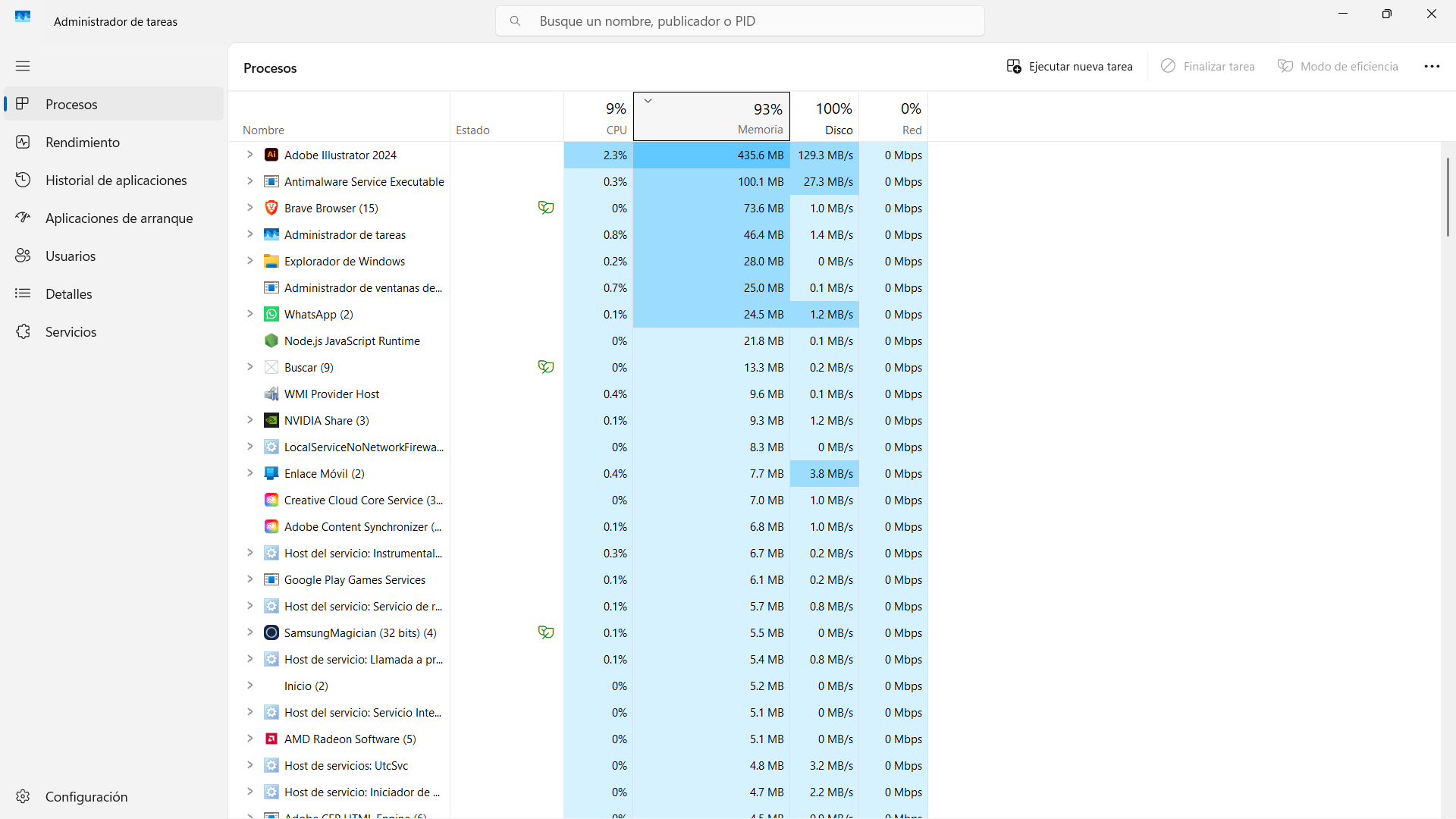Image resolution: width=1456 pixels, height=819 pixels.
Task: Expand the Adobe Illustrator 2024 process
Action: pos(250,155)
